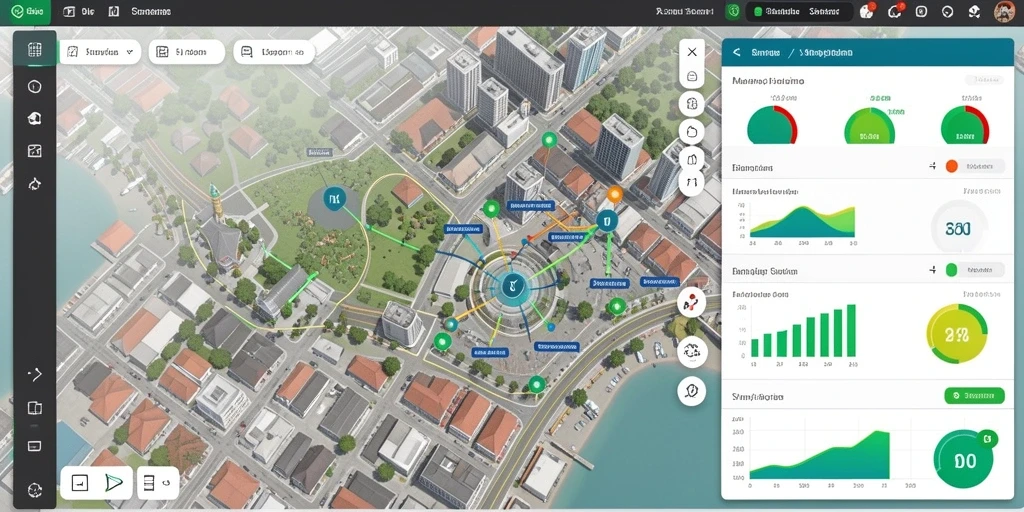Click the recycle circle button on map edge
Image resolution: width=1024 pixels, height=512 pixels.
(x=692, y=352)
